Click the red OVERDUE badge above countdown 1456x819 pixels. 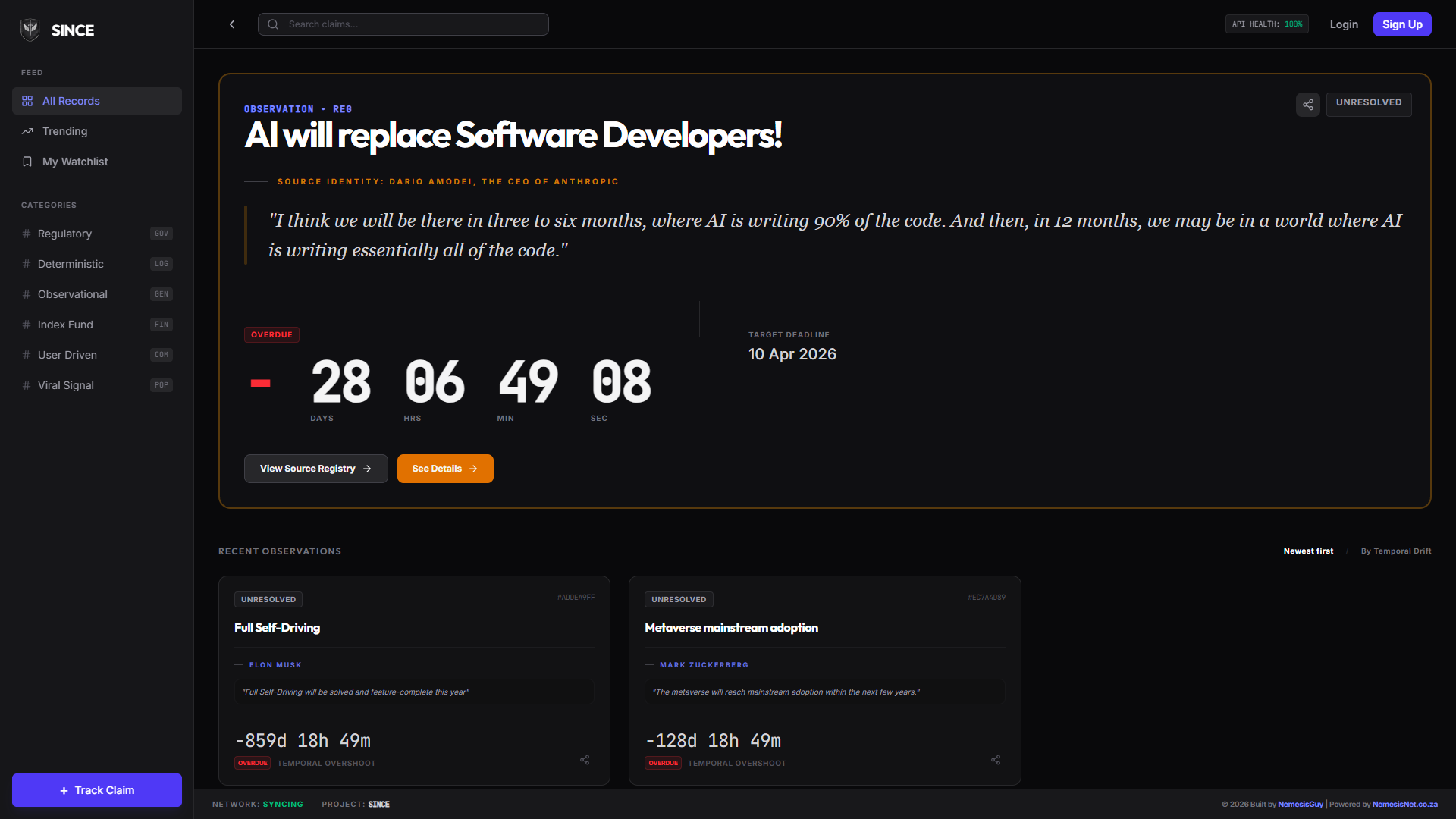pyautogui.click(x=271, y=335)
